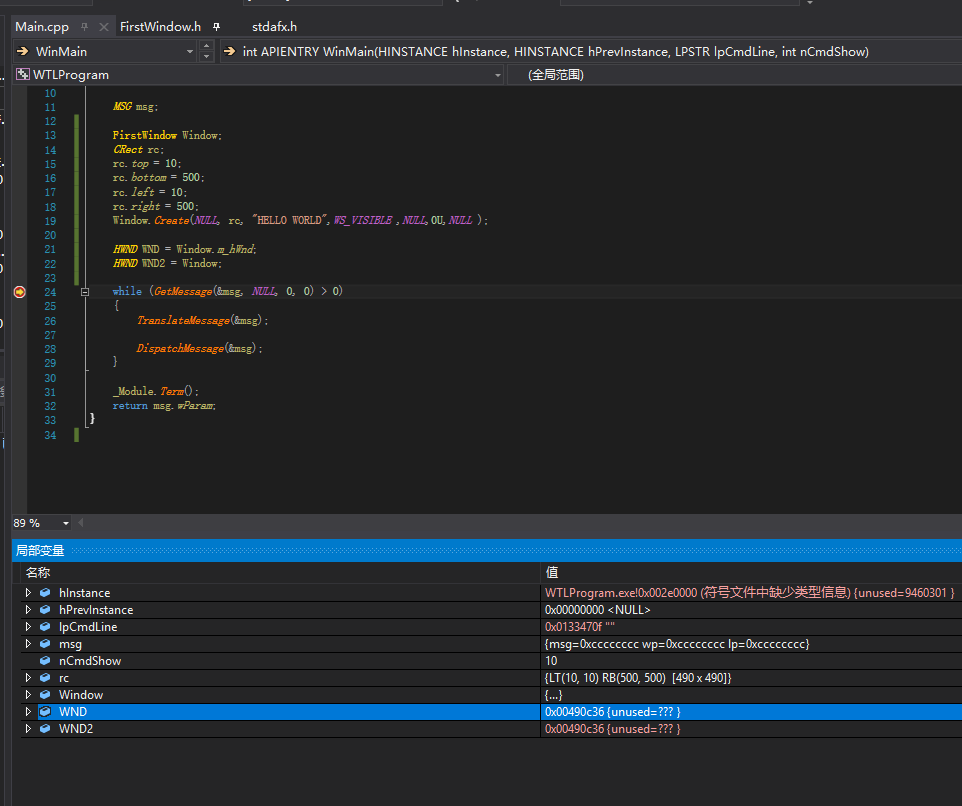
Task: Open the WinMain scope dropdown
Action: (x=190, y=51)
